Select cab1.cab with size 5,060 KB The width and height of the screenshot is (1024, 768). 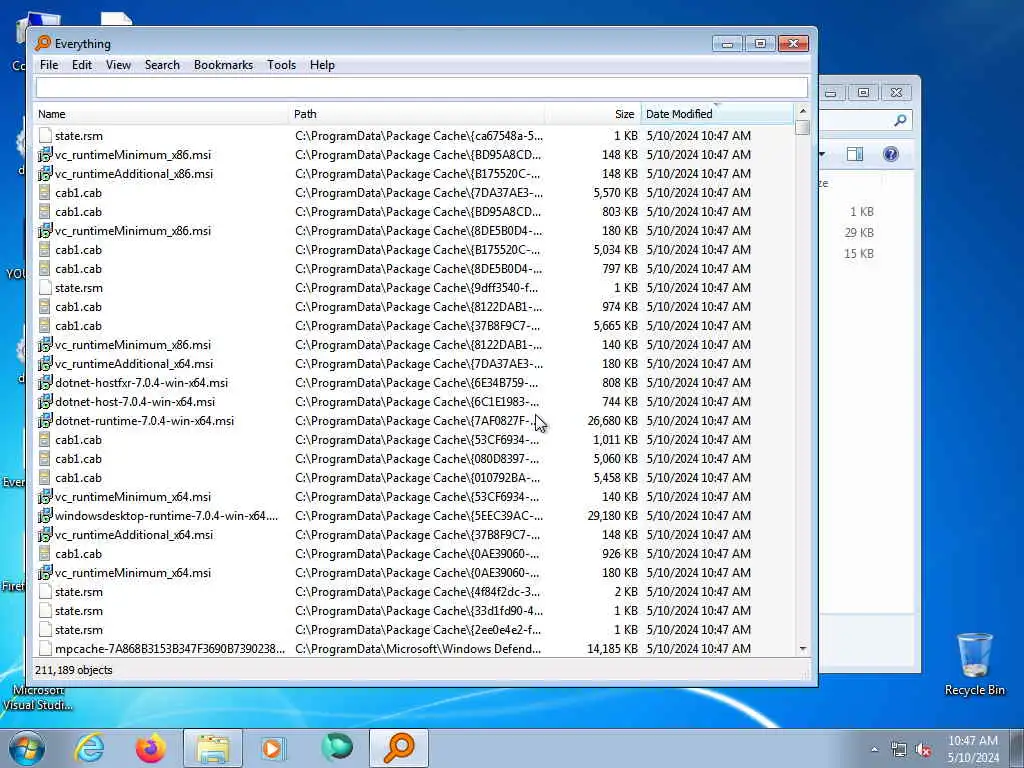[x=78, y=458]
